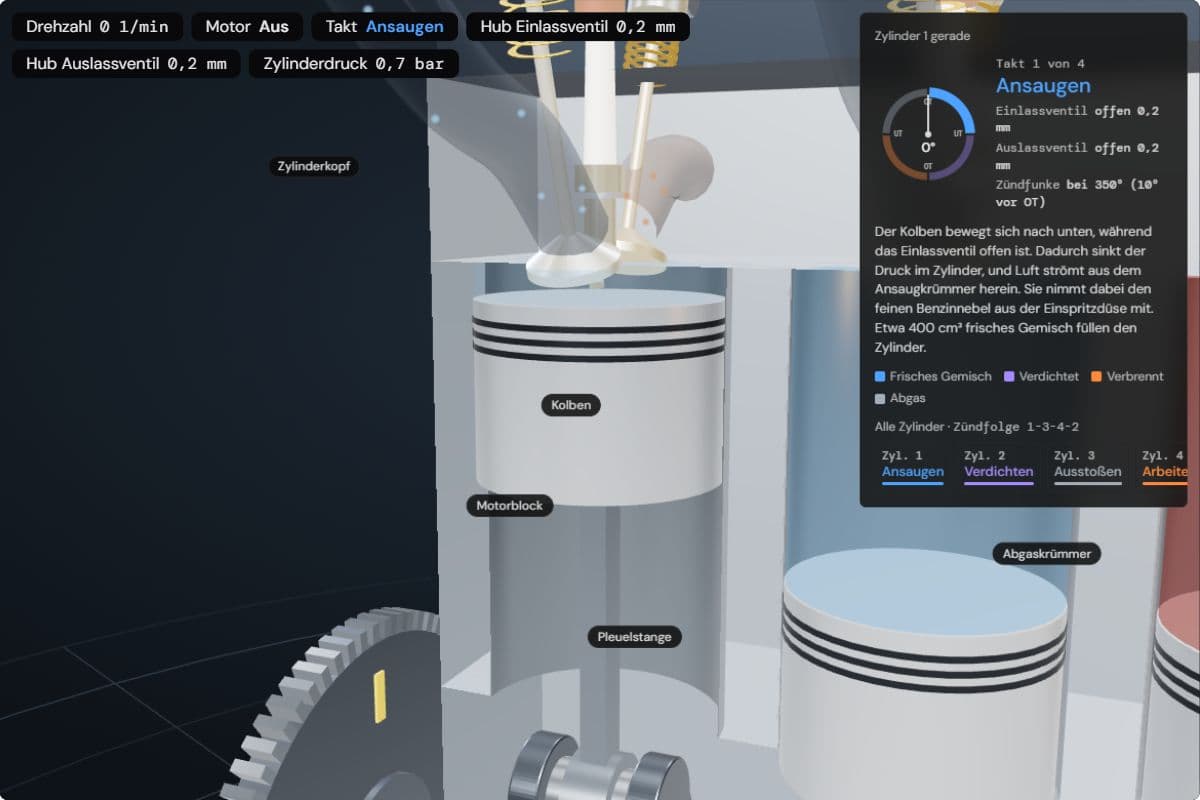Select the Zylinderkopf label in the 3D view
Screen dimensions: 1200x800
tap(313, 166)
